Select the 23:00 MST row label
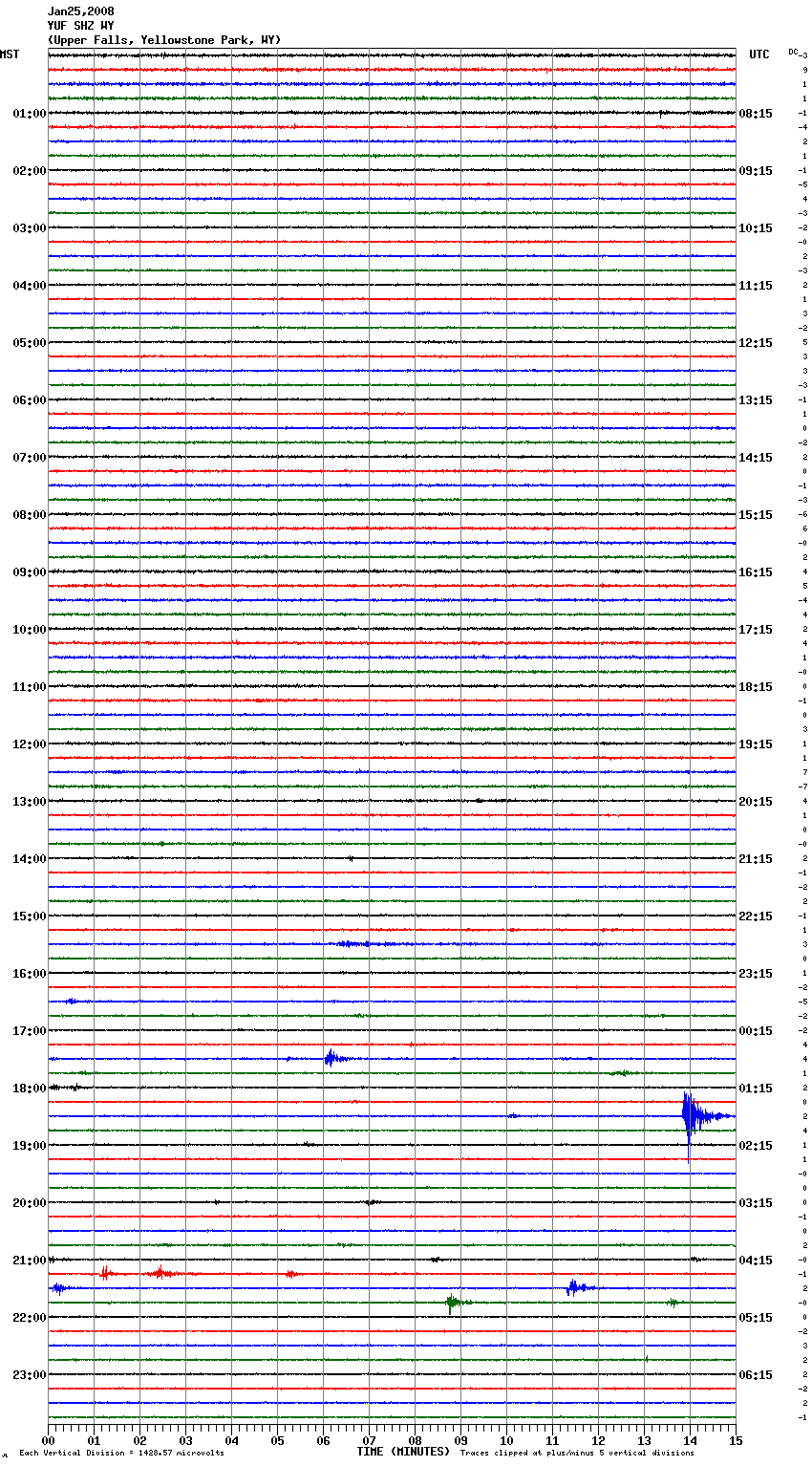Screen dimensions: 812x1466 pos(30,1375)
